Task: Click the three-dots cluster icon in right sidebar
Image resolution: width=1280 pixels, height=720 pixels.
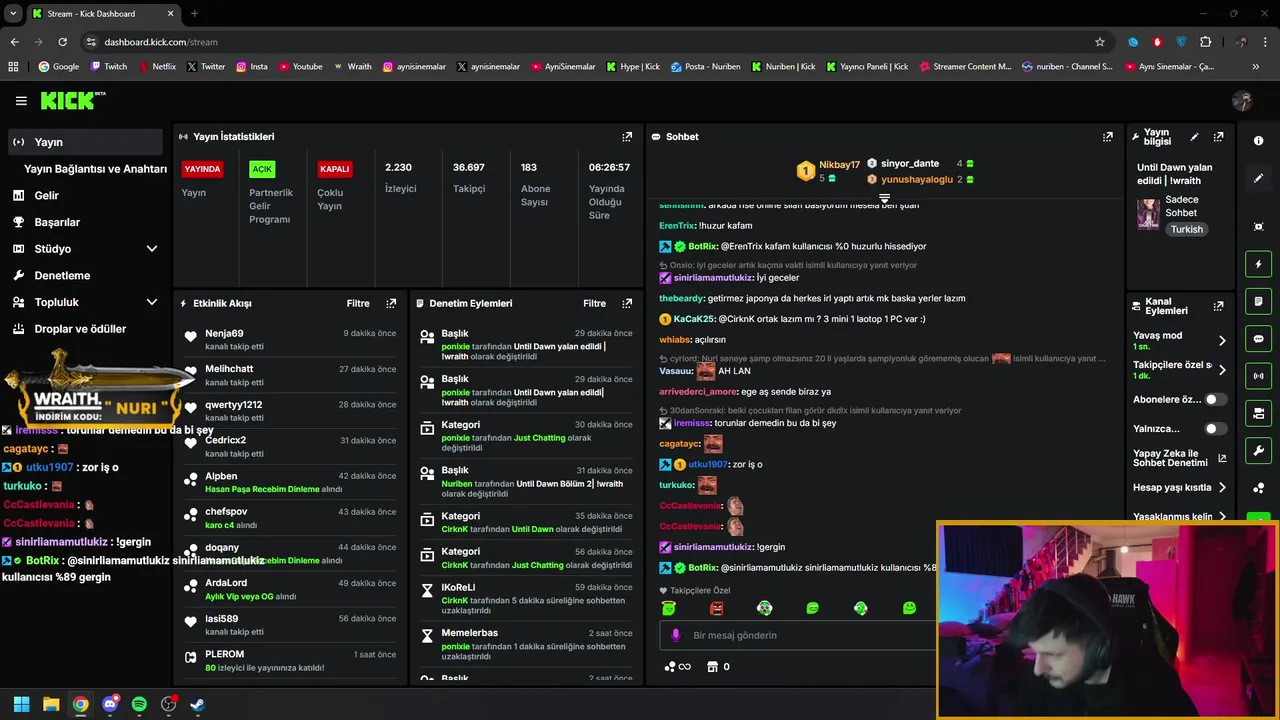Action: [x=1258, y=488]
